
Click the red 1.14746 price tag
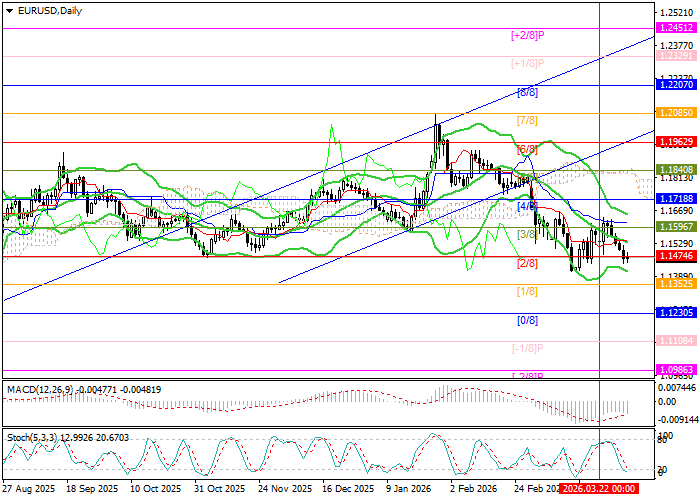[x=676, y=257]
